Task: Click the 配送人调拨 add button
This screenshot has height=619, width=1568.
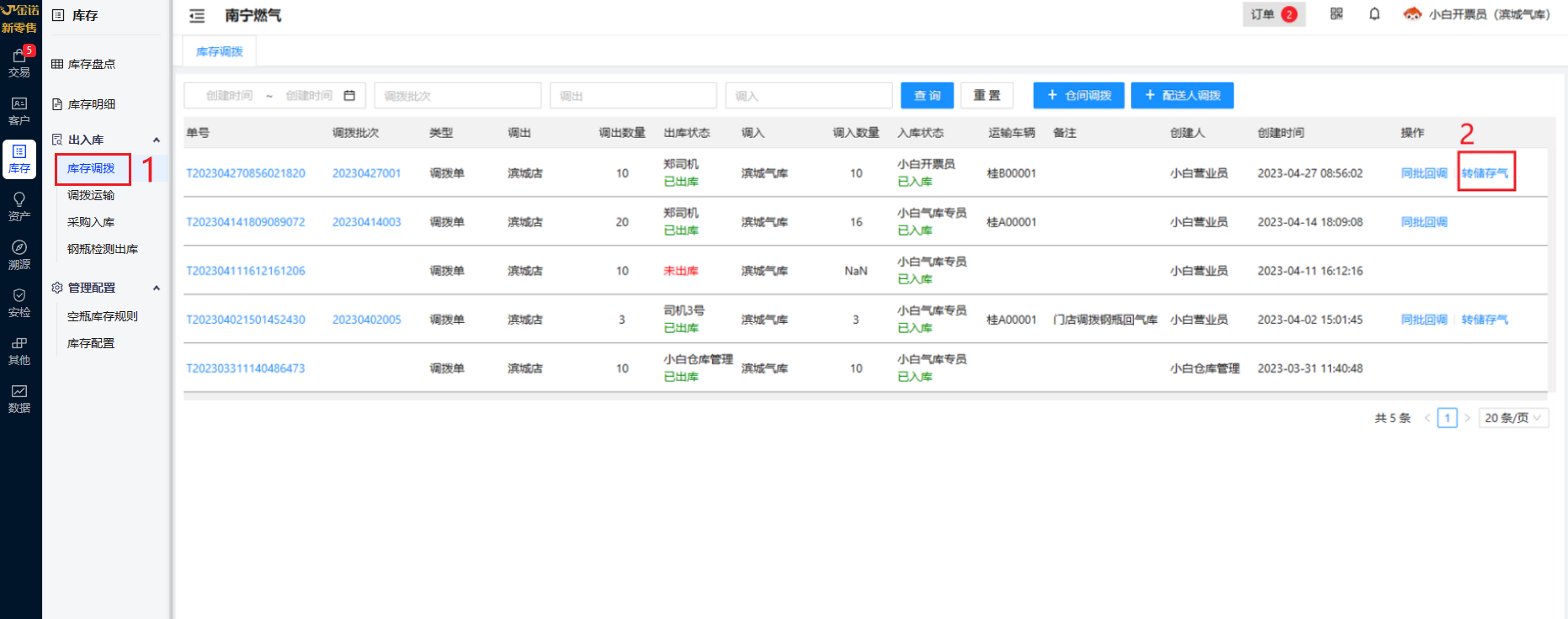Action: (x=1183, y=96)
